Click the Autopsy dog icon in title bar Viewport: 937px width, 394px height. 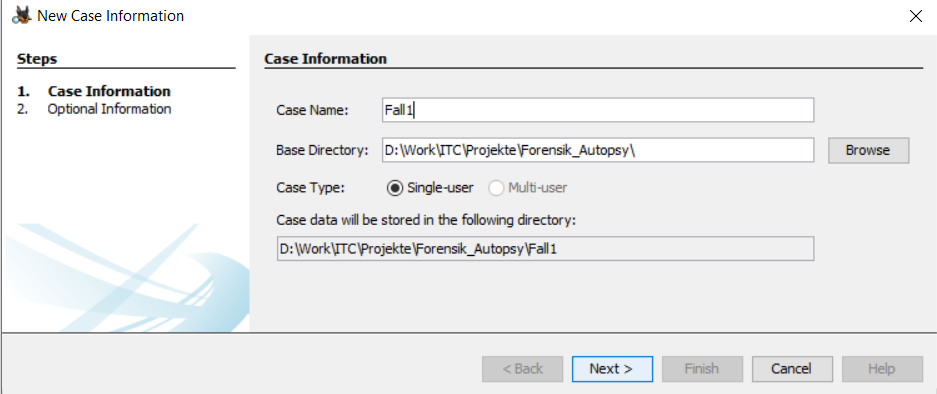coord(23,16)
